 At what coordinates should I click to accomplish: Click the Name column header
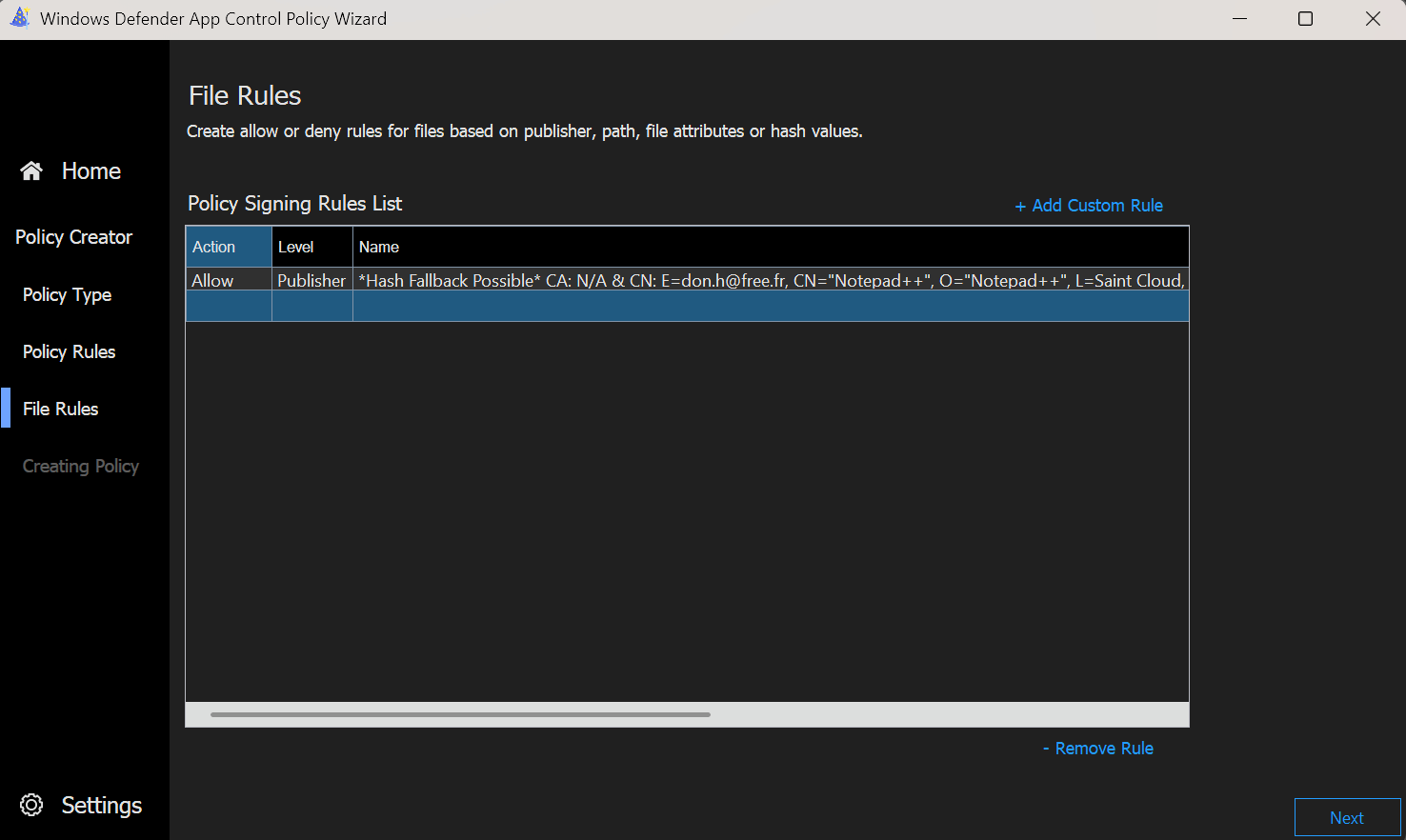770,247
